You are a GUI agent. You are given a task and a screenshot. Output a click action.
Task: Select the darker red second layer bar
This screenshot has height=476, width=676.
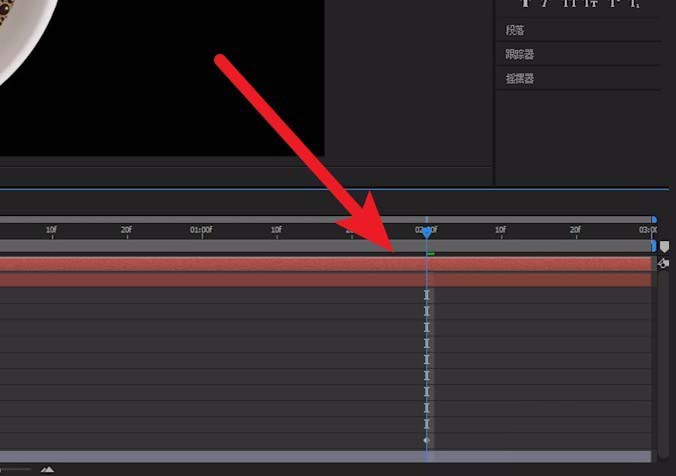[x=325, y=279]
